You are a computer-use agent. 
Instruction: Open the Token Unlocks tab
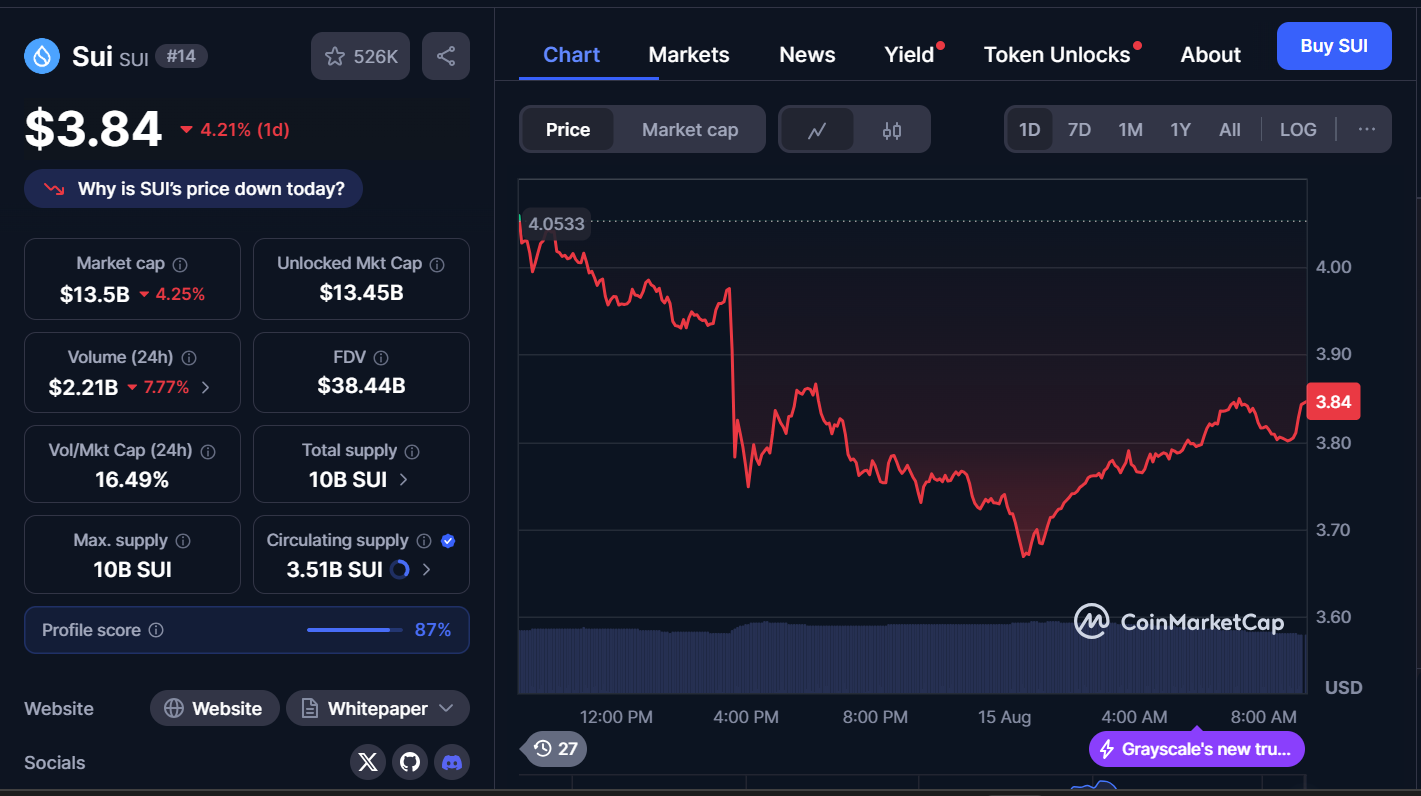click(x=1057, y=55)
